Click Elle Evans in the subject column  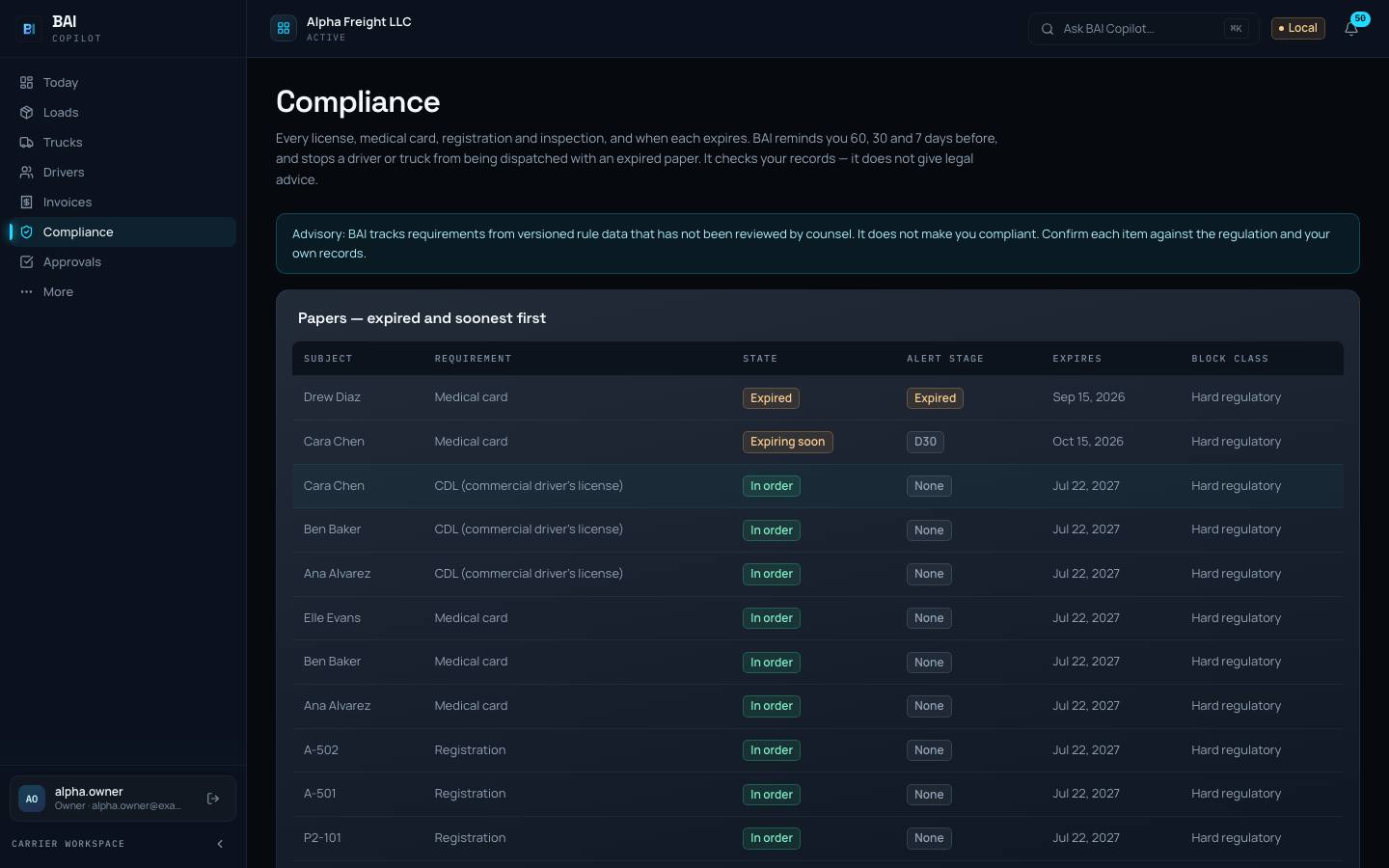[332, 618]
